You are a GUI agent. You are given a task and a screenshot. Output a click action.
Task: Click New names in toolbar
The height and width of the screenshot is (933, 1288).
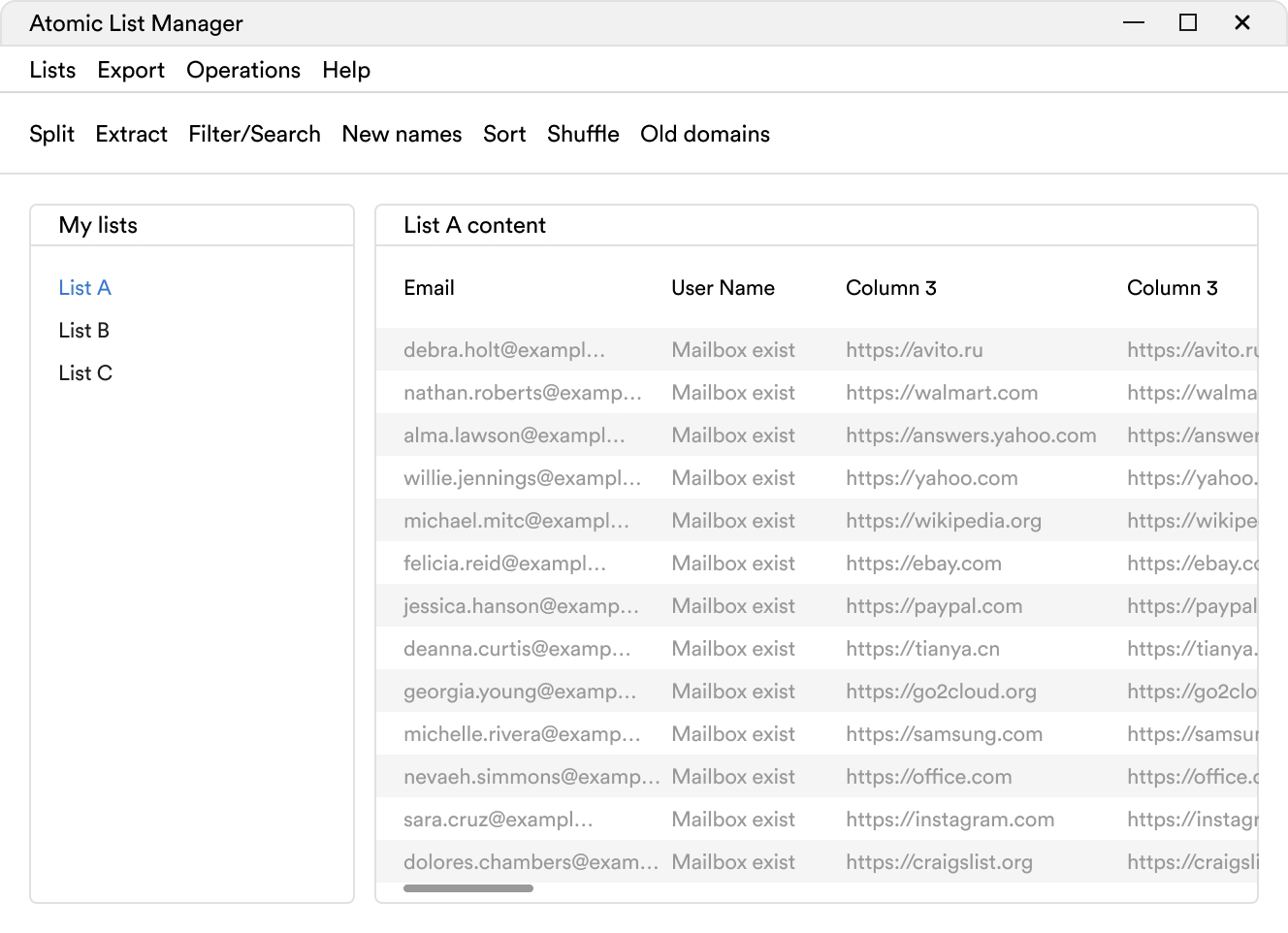coord(402,134)
